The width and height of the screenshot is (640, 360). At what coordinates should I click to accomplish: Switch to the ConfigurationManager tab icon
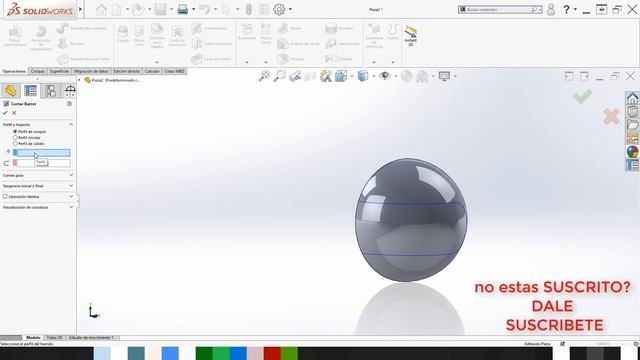[x=51, y=91]
